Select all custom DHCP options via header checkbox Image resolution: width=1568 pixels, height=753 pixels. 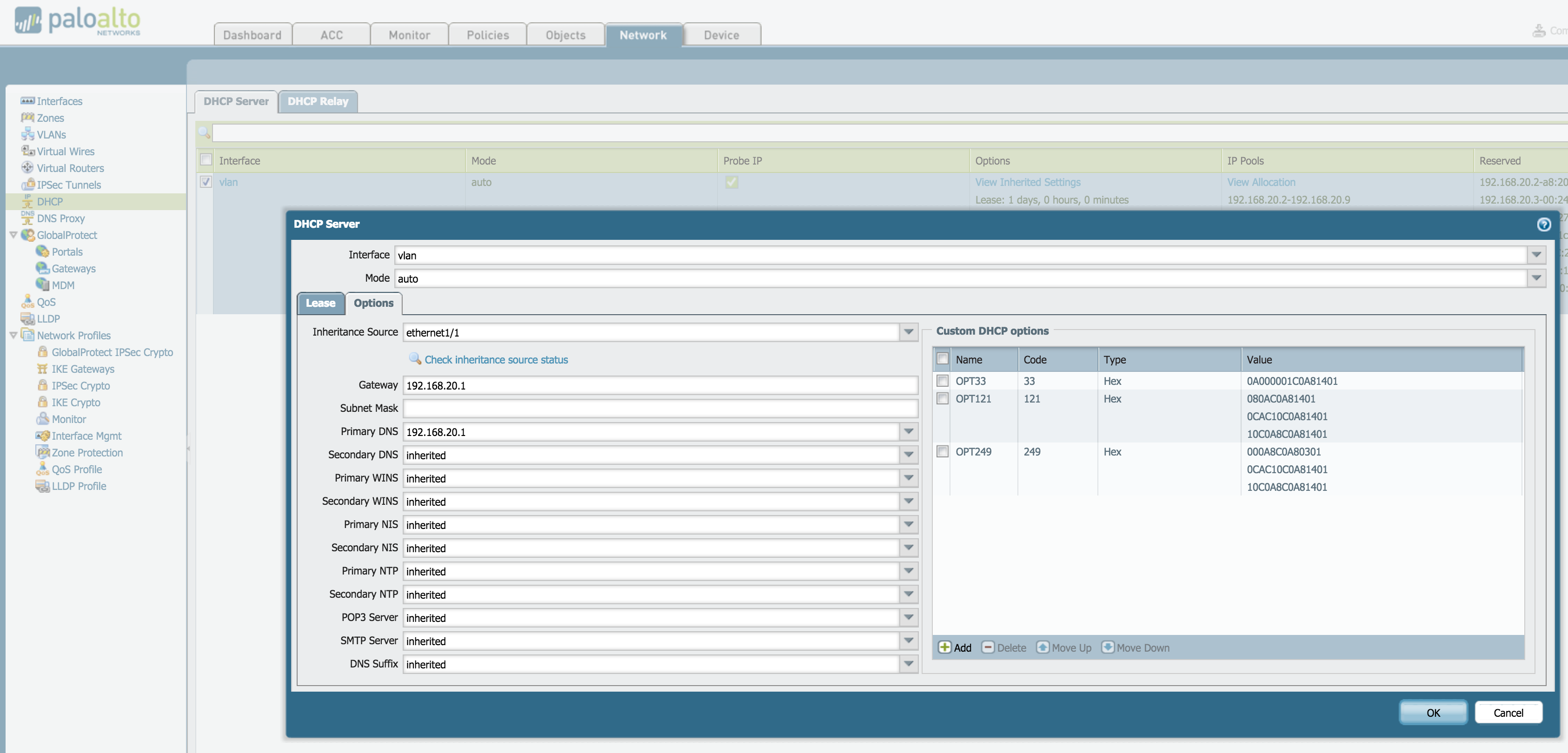click(x=942, y=359)
